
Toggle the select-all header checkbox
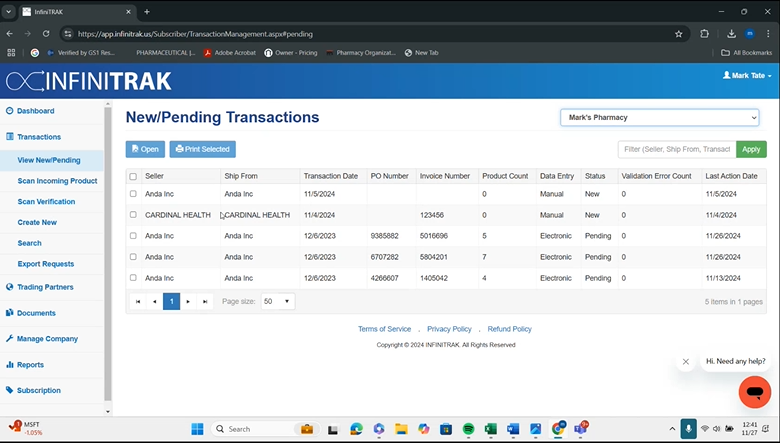tap(133, 177)
